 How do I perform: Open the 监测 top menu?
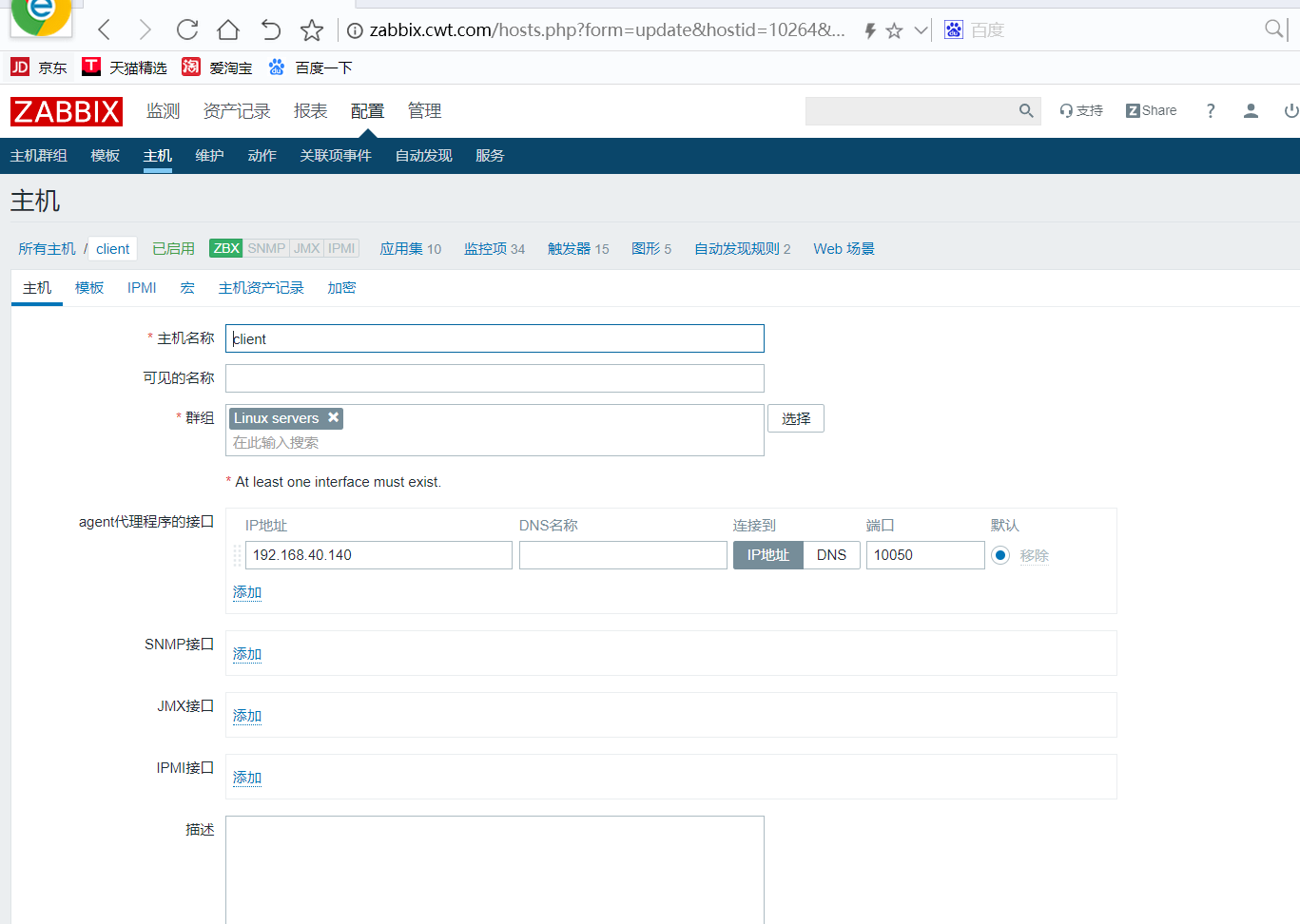(164, 111)
